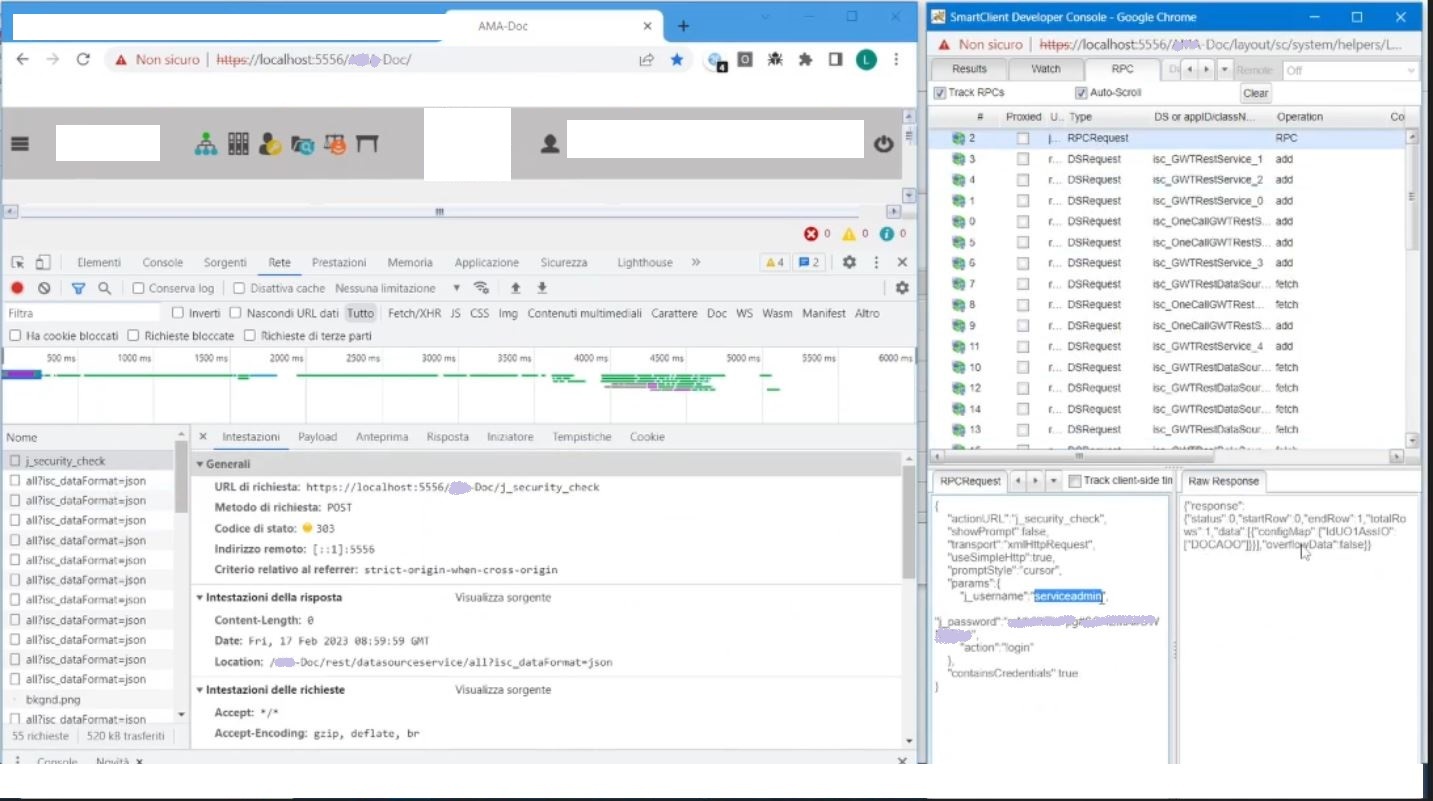Click the bookmark star in address bar
The height and width of the screenshot is (801, 1433).
pos(677,60)
